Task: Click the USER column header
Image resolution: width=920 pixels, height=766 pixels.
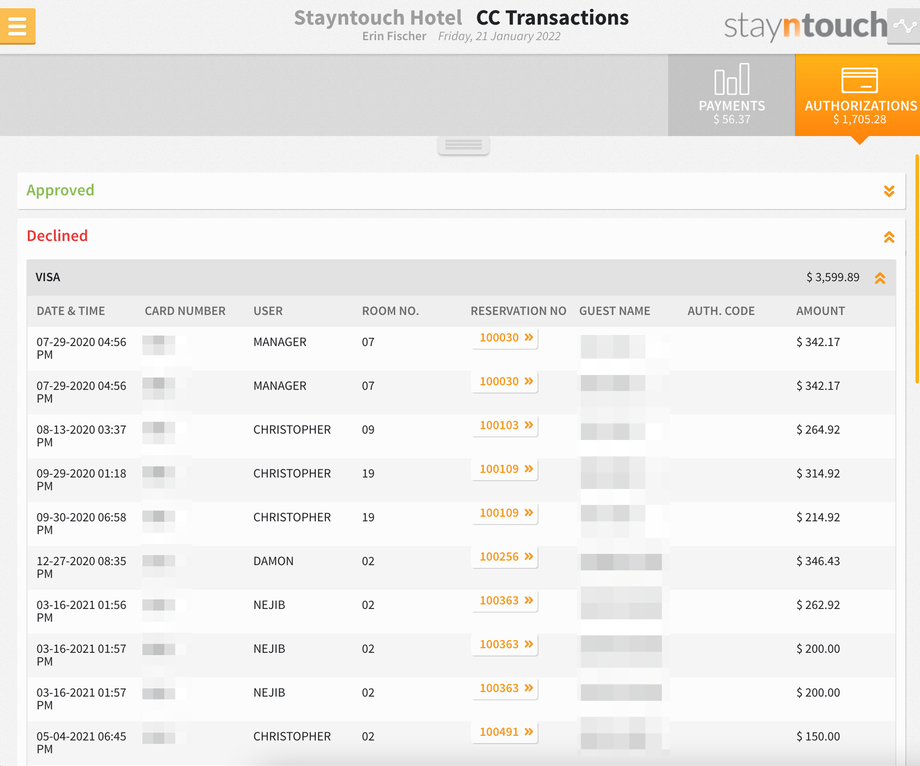Action: click(x=268, y=311)
